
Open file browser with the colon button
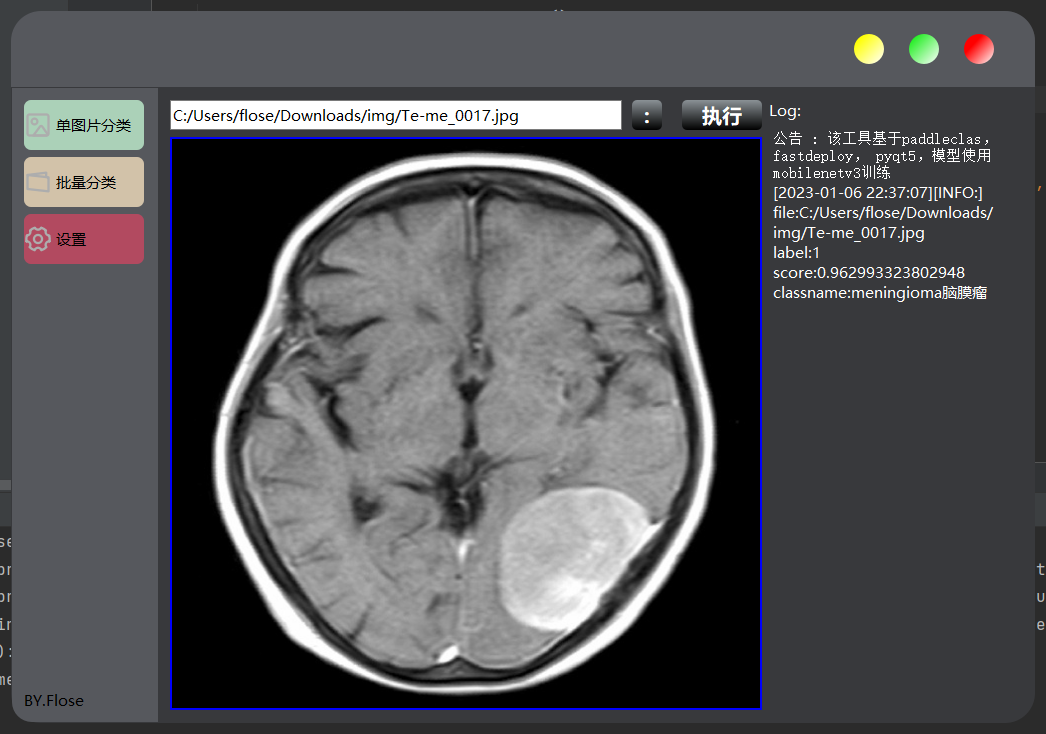(x=647, y=115)
